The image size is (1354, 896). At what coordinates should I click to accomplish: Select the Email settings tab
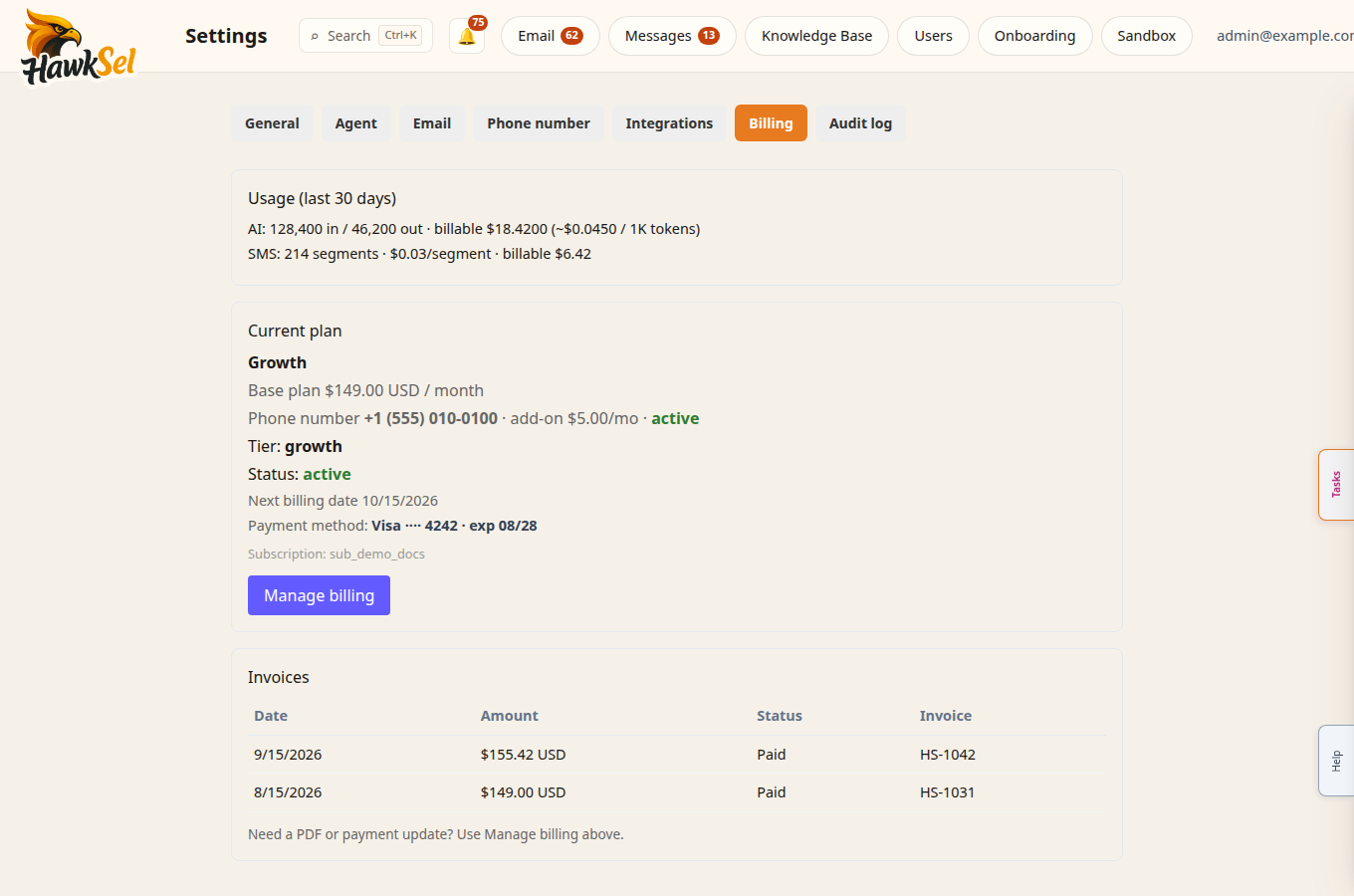point(432,123)
